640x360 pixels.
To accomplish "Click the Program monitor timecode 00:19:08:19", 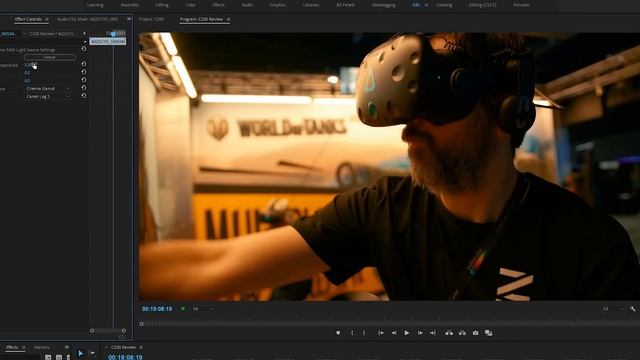I will tap(157, 309).
